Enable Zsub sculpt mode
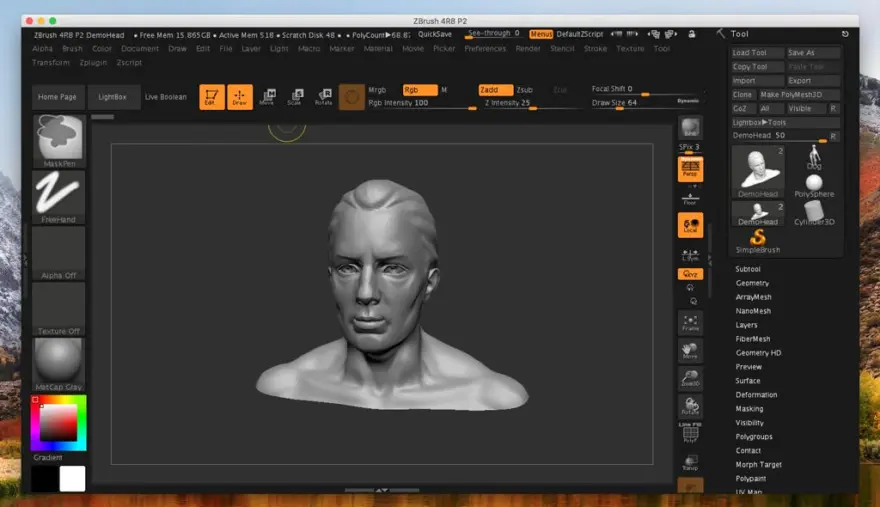The height and width of the screenshot is (507, 880). (525, 90)
